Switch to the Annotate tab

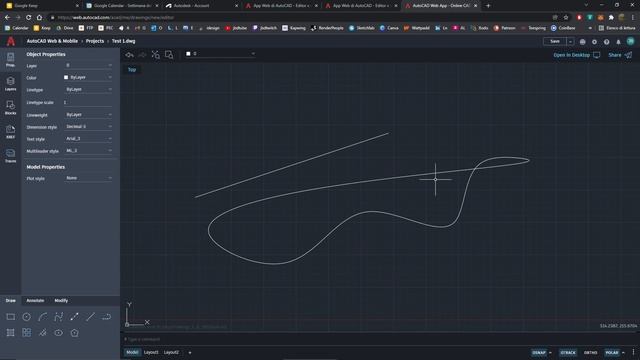click(x=35, y=300)
